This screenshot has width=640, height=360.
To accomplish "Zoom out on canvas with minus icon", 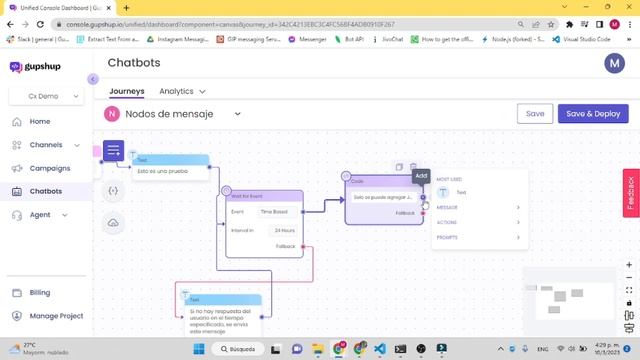I will [x=629, y=278].
